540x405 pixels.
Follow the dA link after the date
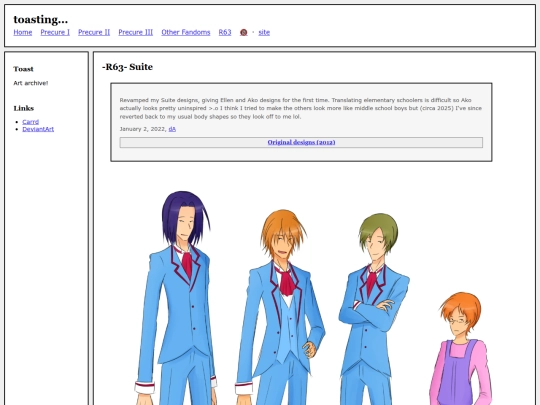coord(172,129)
